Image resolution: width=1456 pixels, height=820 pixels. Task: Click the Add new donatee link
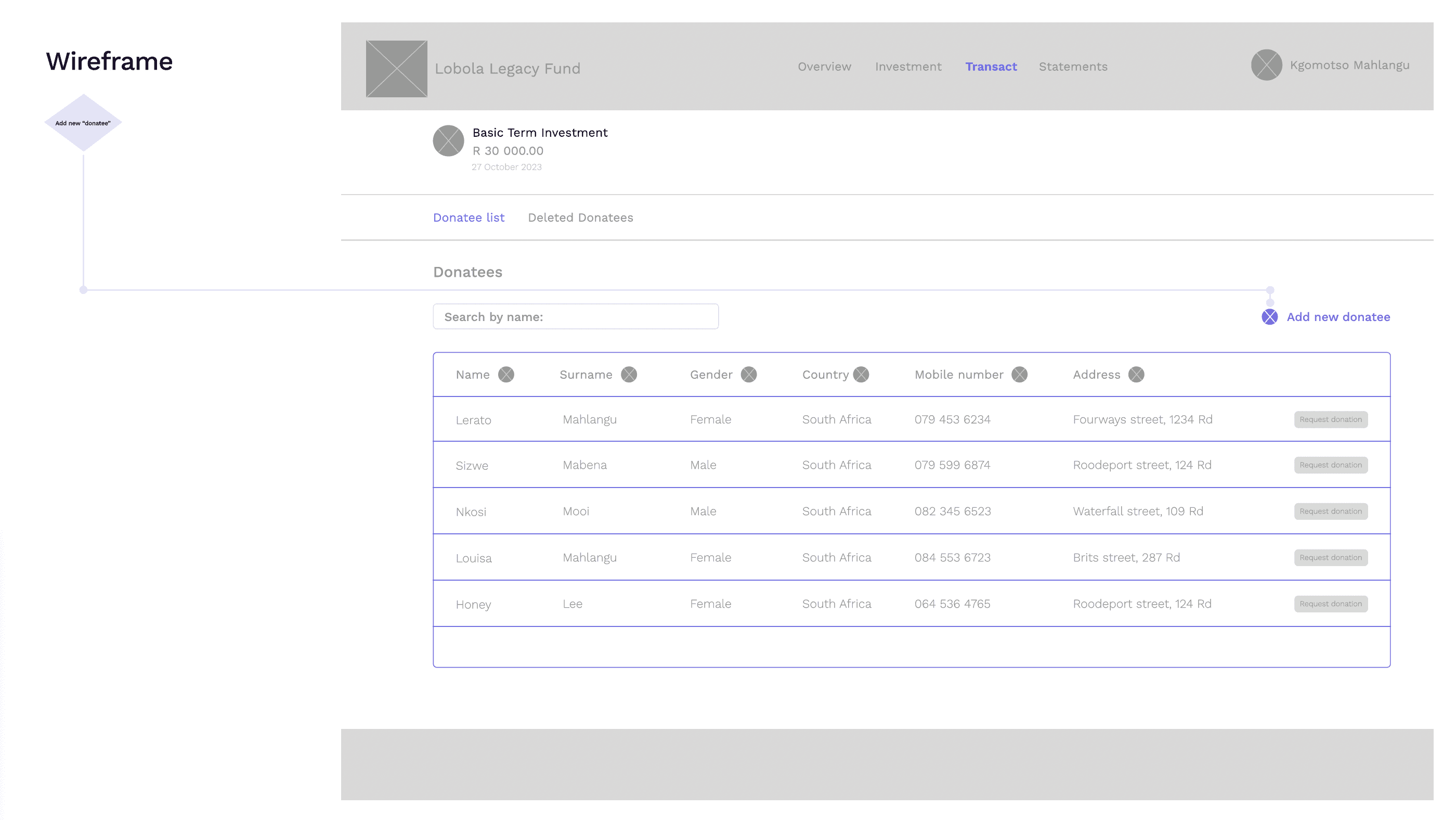(1338, 317)
